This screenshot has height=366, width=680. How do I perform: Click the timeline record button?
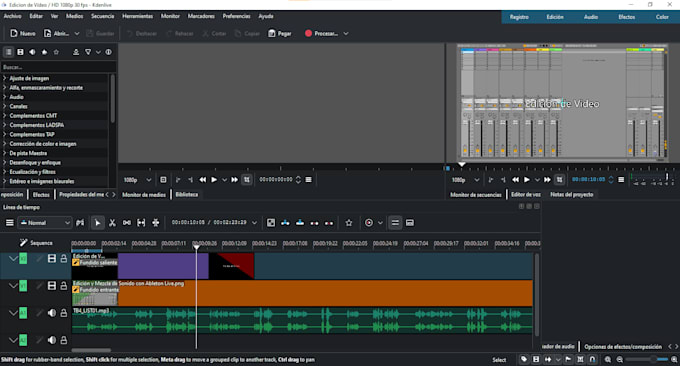(x=369, y=223)
